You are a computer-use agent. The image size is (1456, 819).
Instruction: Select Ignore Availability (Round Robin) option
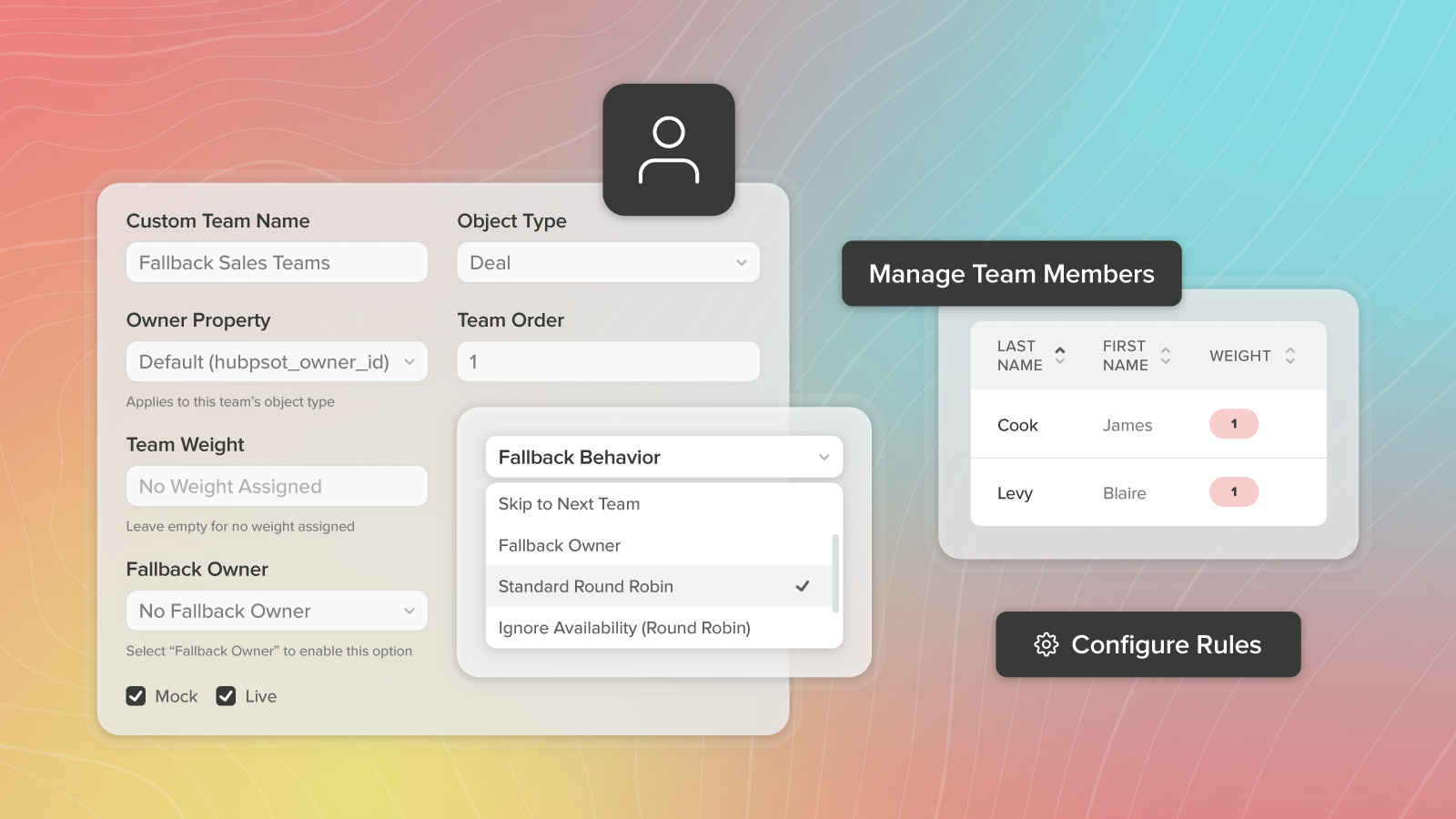(x=659, y=628)
